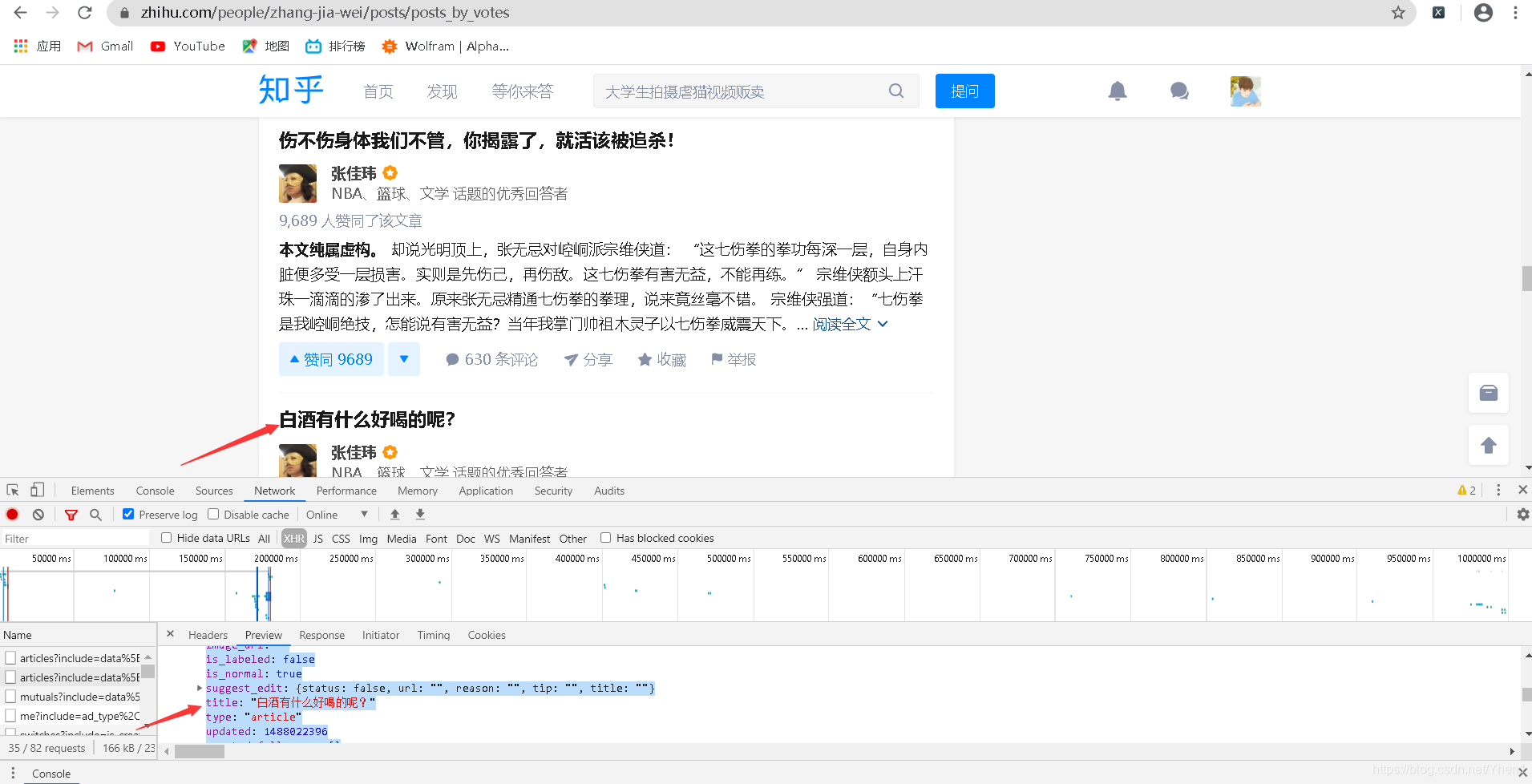Viewport: 1532px width, 784px height.
Task: Open the 等你来答 nav tab
Action: 523,91
